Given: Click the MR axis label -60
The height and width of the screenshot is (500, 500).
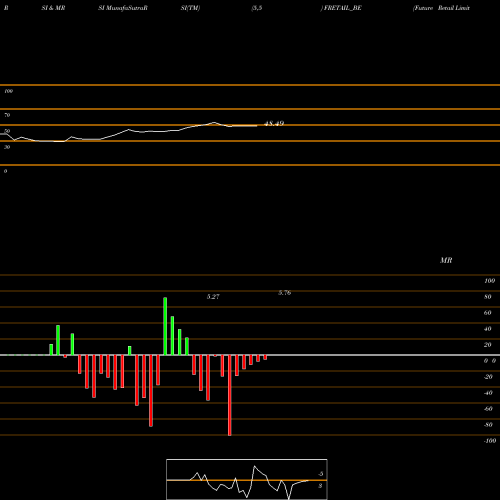Looking at the screenshot, I should (x=488, y=409).
